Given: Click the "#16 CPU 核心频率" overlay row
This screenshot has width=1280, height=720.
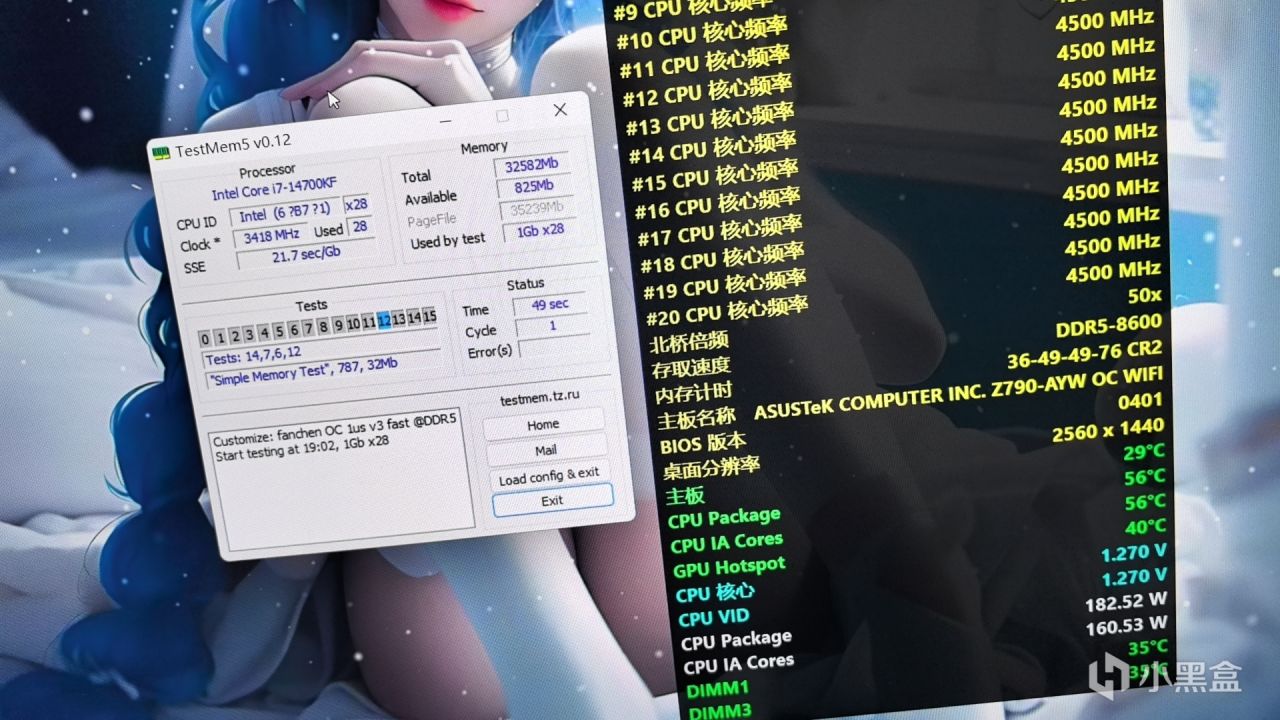Looking at the screenshot, I should 718,204.
